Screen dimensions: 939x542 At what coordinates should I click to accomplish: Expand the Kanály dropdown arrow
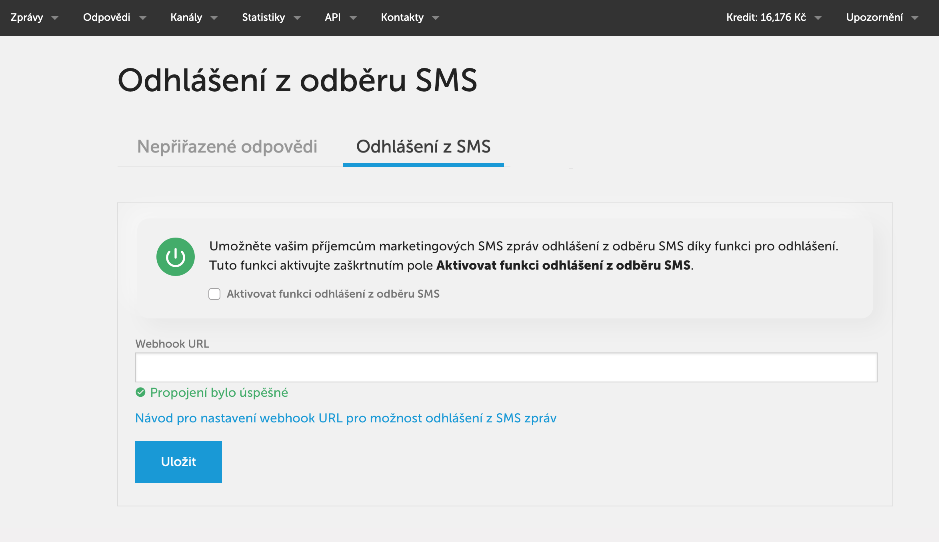(214, 18)
